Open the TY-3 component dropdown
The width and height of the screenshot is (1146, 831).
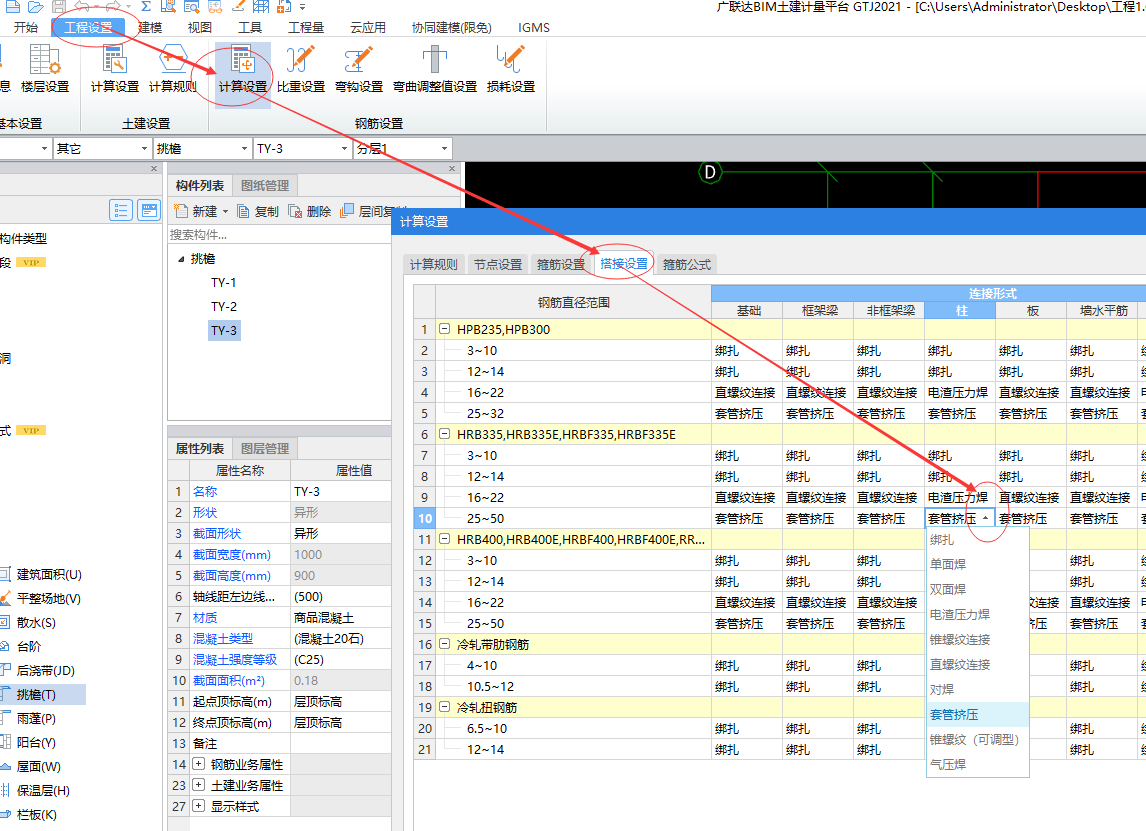(x=344, y=148)
